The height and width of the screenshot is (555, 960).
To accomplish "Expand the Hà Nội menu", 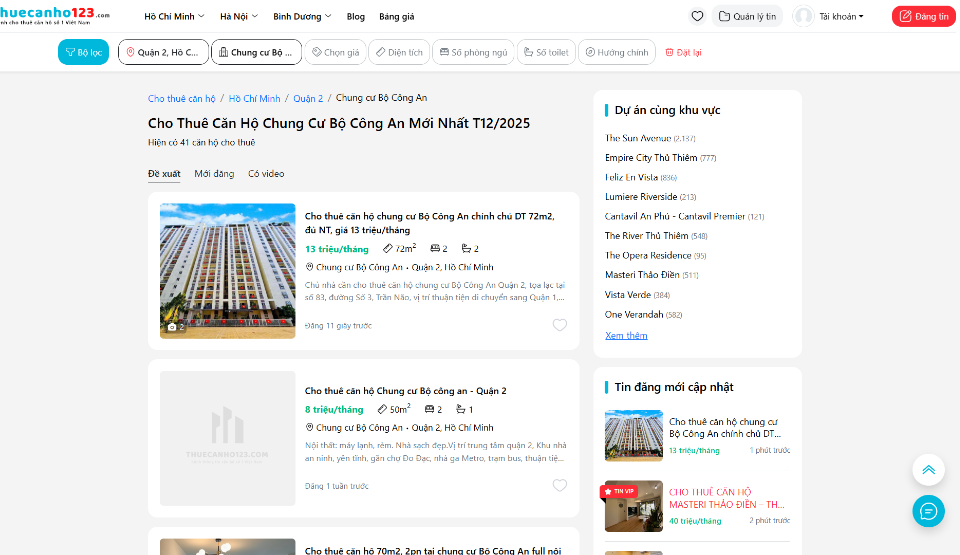I will click(x=239, y=17).
